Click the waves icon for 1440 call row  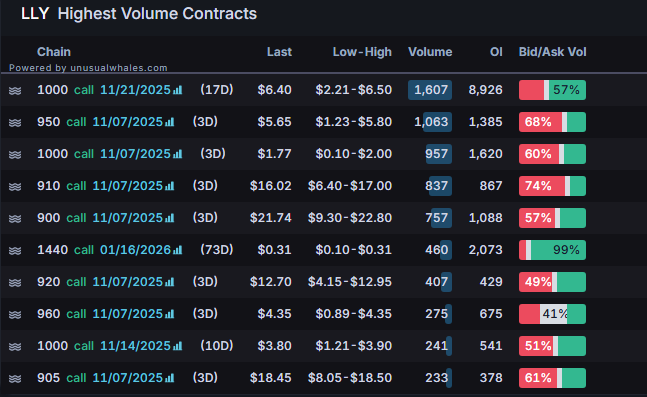[x=15, y=250]
